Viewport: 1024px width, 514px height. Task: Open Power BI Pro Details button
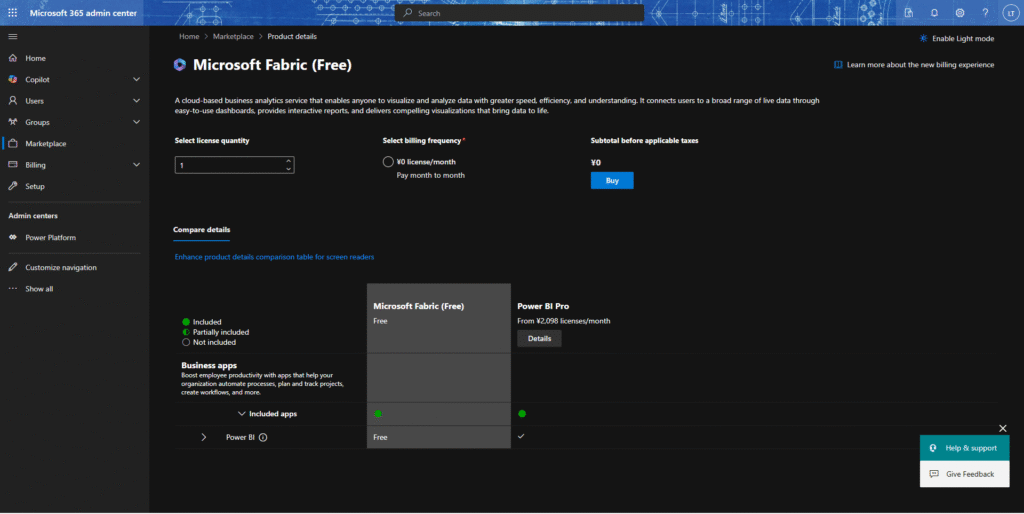coord(539,339)
